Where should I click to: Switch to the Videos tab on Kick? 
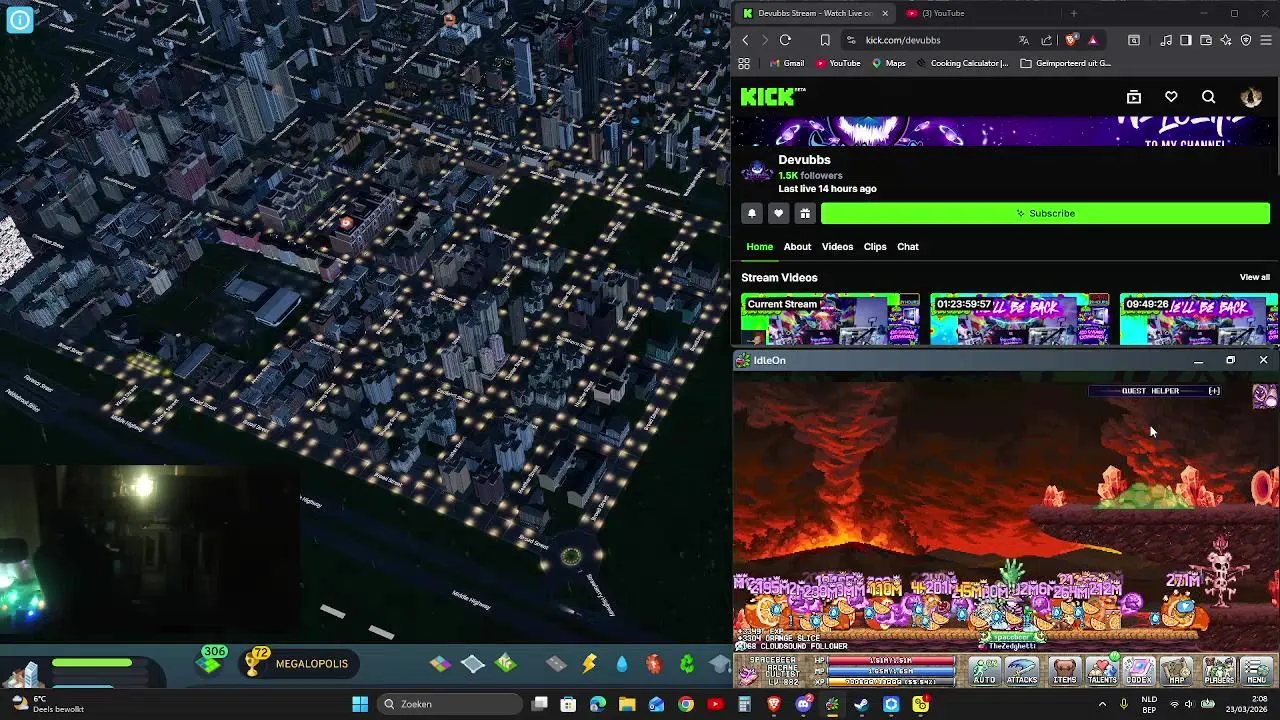(x=837, y=247)
